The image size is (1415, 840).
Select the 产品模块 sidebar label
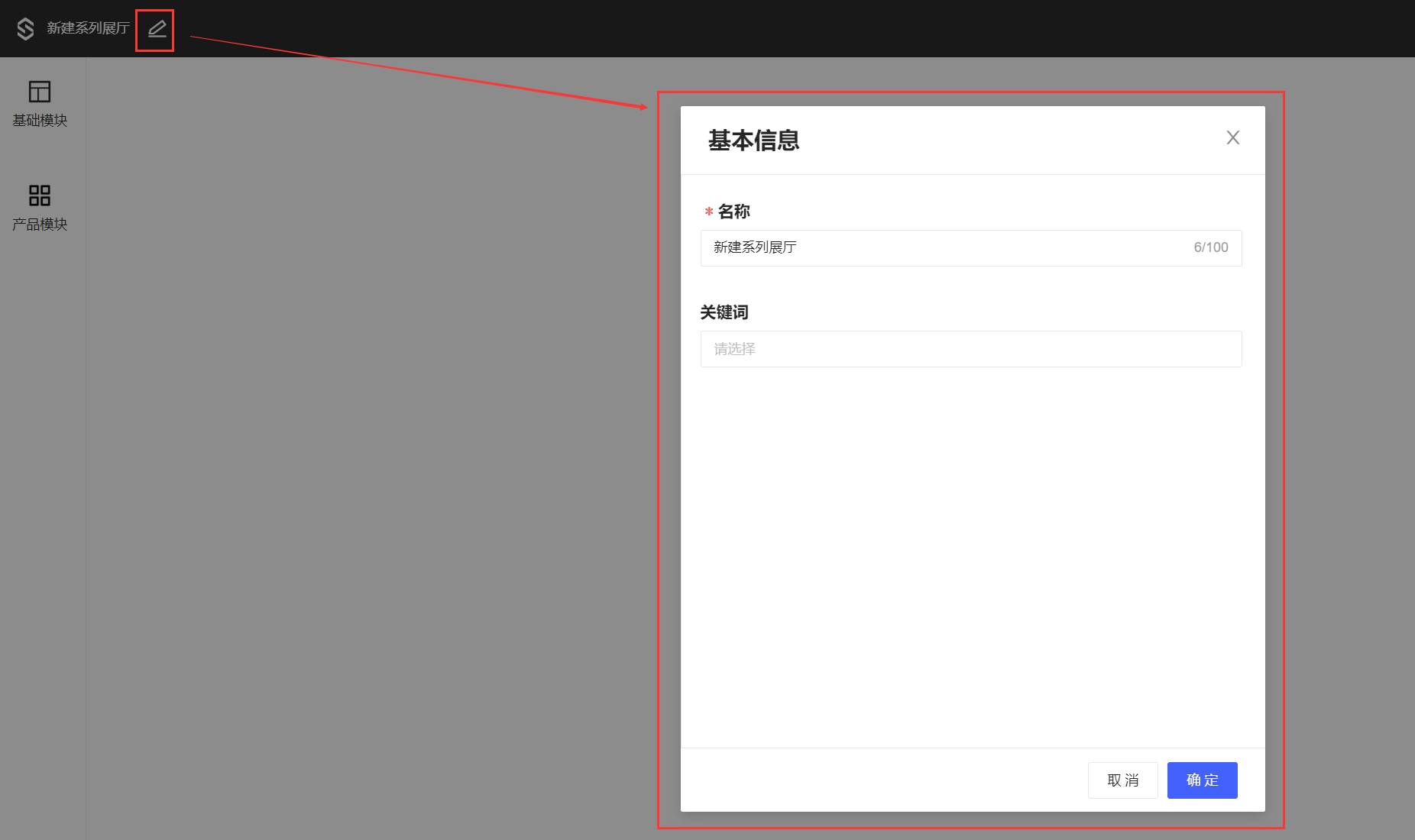40,225
